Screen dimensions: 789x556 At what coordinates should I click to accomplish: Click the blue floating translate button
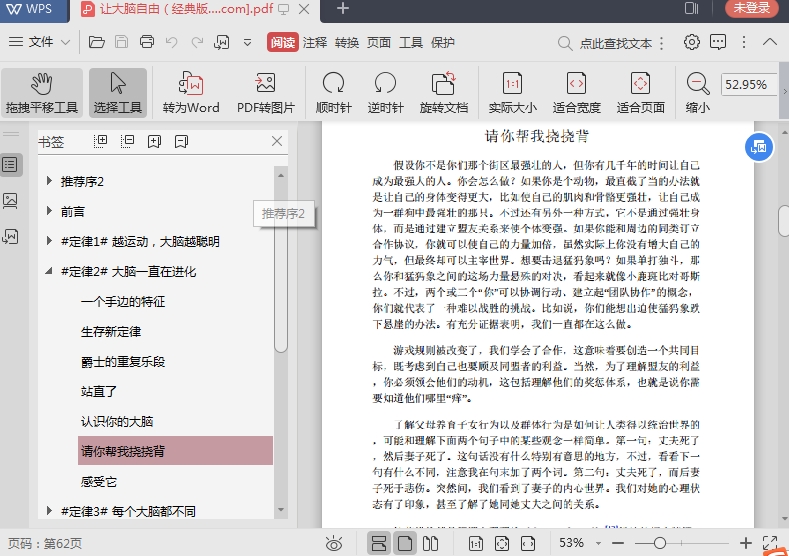tap(759, 147)
